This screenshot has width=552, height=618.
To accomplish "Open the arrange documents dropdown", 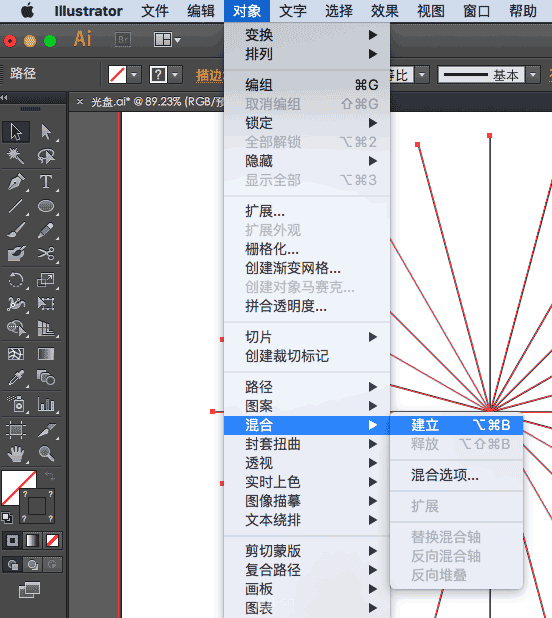I will point(167,40).
